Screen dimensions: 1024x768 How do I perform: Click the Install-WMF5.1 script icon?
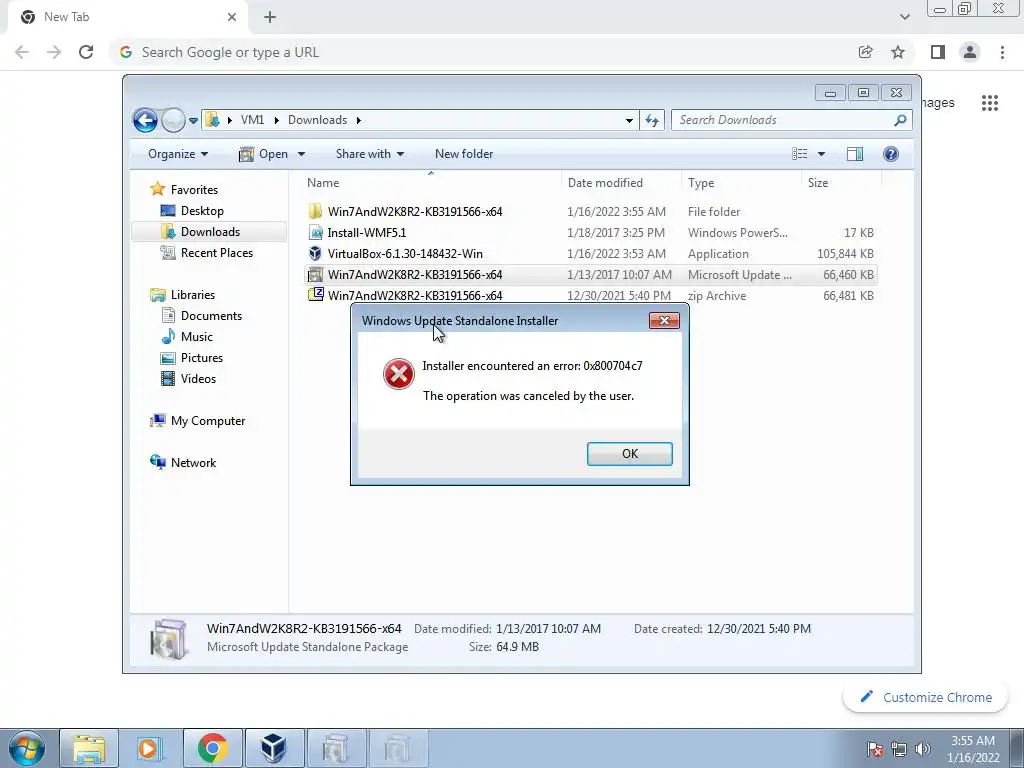(x=315, y=232)
